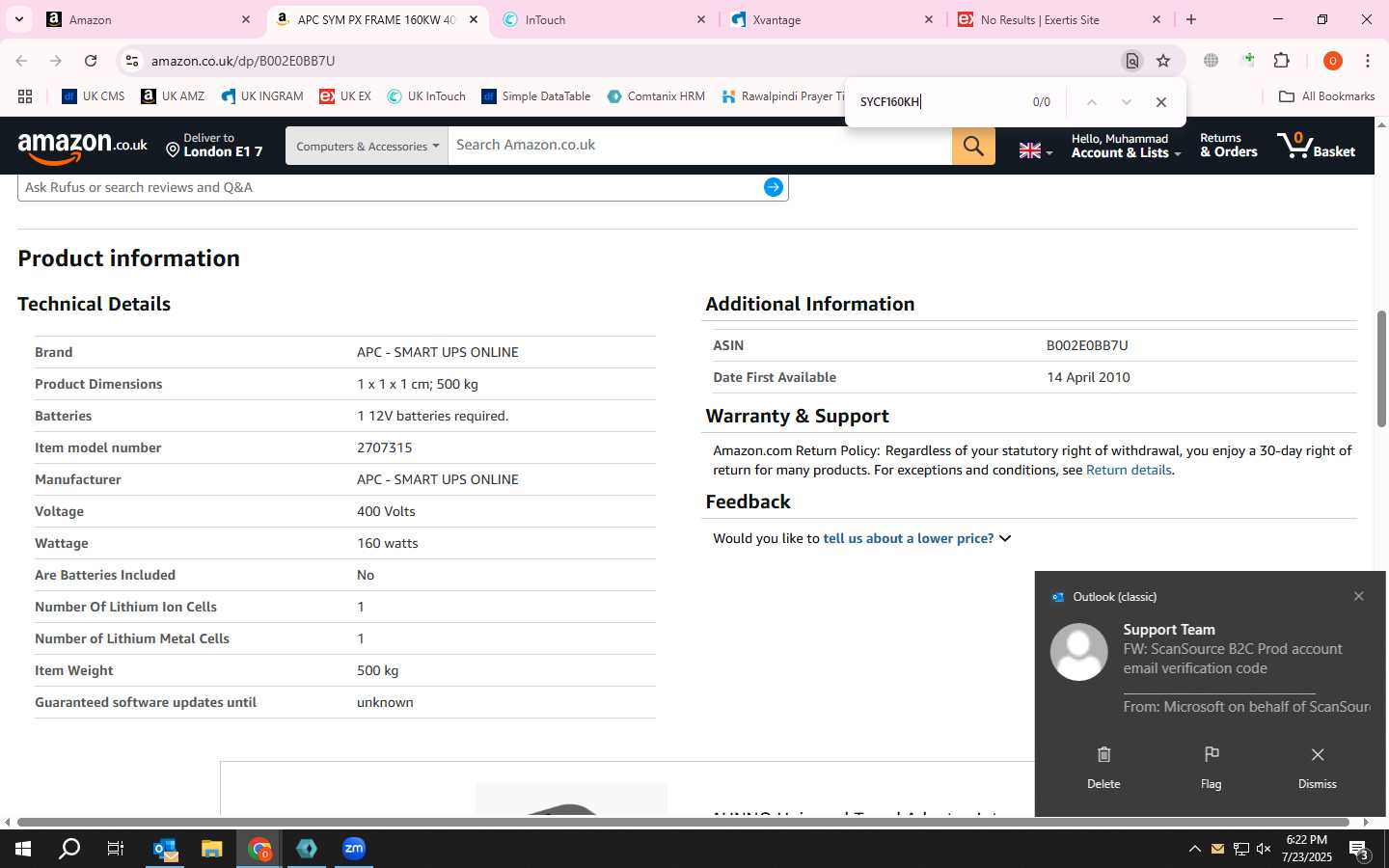Image resolution: width=1389 pixels, height=868 pixels.
Task: Select the ASIN value B002E0BB7U
Action: 1087,345
